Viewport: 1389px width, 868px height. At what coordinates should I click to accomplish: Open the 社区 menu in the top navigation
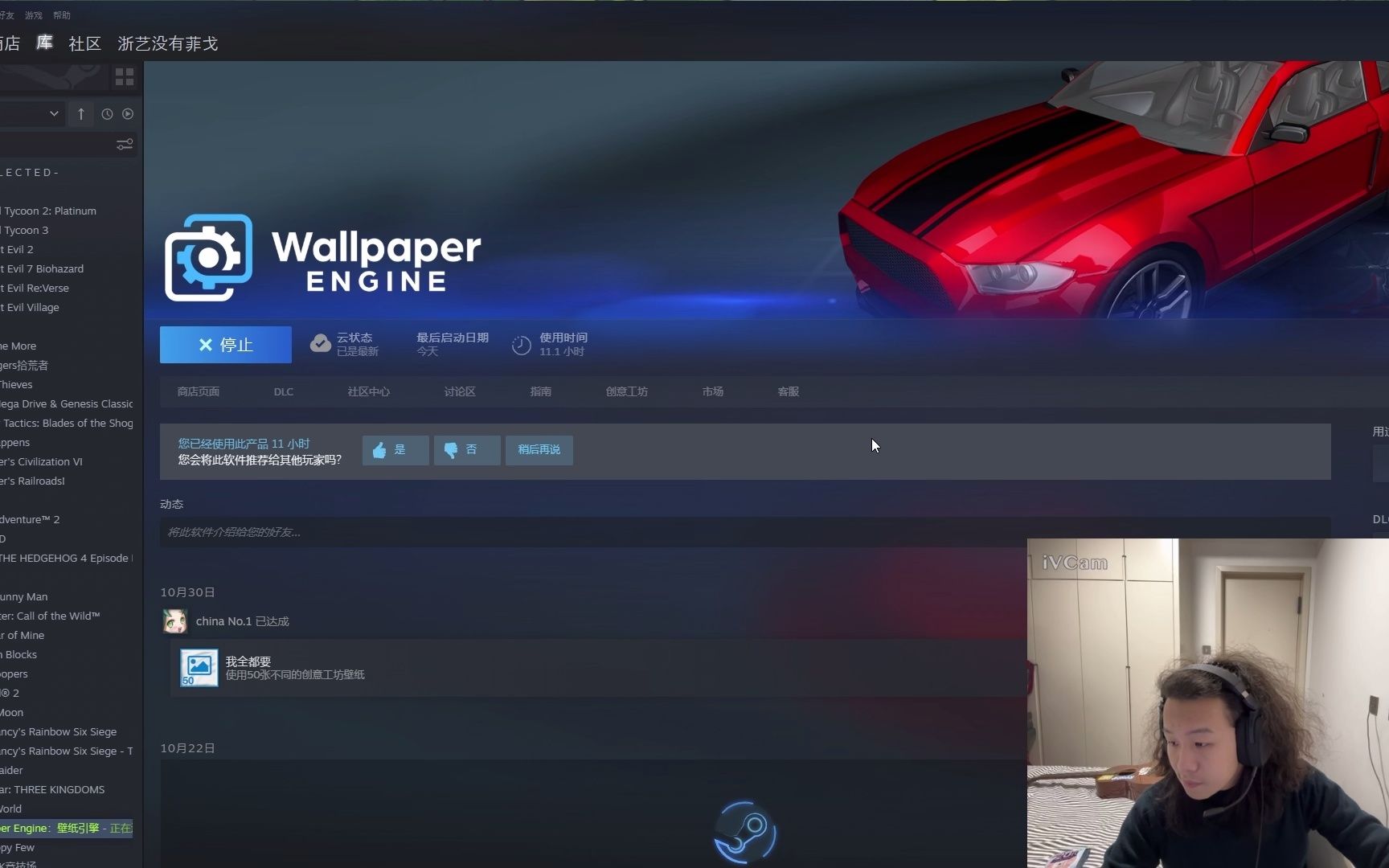85,43
